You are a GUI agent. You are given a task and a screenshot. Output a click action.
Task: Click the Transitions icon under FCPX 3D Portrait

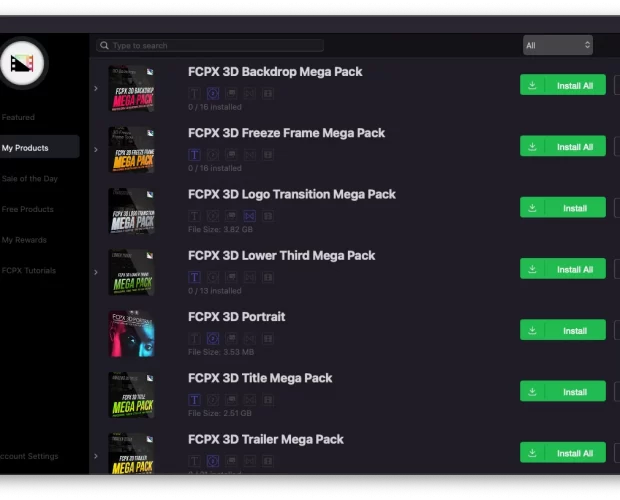(250, 339)
